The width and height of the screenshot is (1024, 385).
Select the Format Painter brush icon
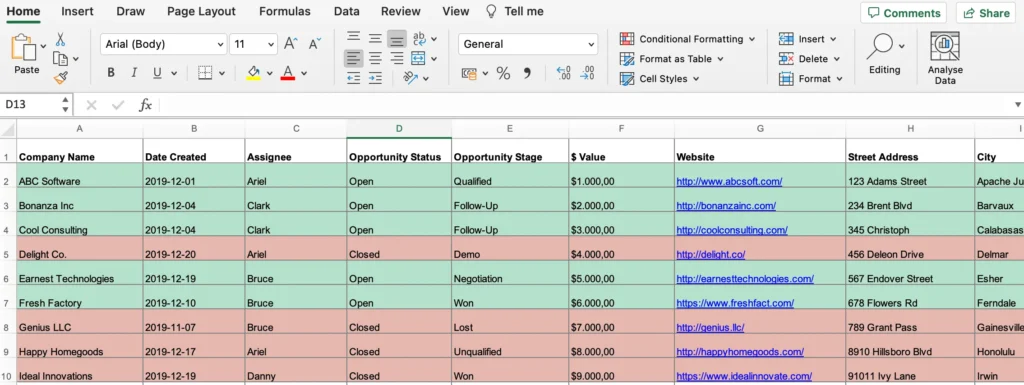pyautogui.click(x=61, y=78)
